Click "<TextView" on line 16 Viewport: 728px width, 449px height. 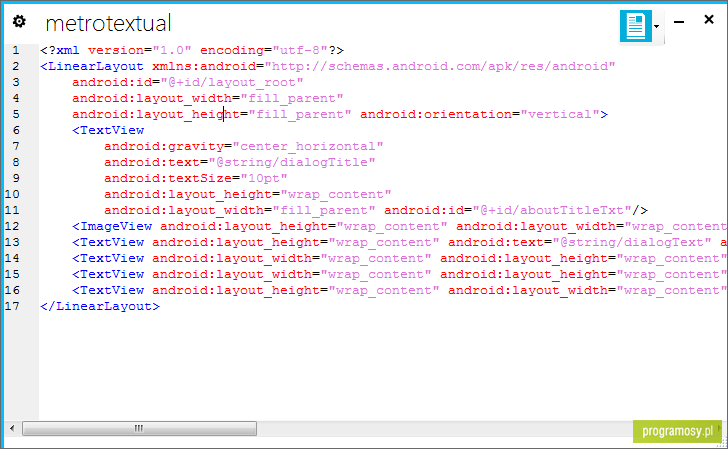pyautogui.click(x=108, y=290)
